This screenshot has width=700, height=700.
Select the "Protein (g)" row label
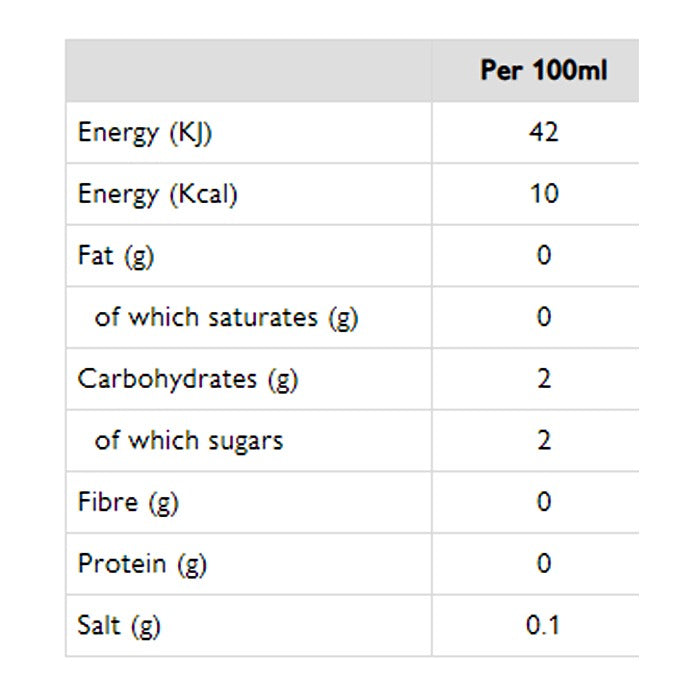pyautogui.click(x=142, y=564)
